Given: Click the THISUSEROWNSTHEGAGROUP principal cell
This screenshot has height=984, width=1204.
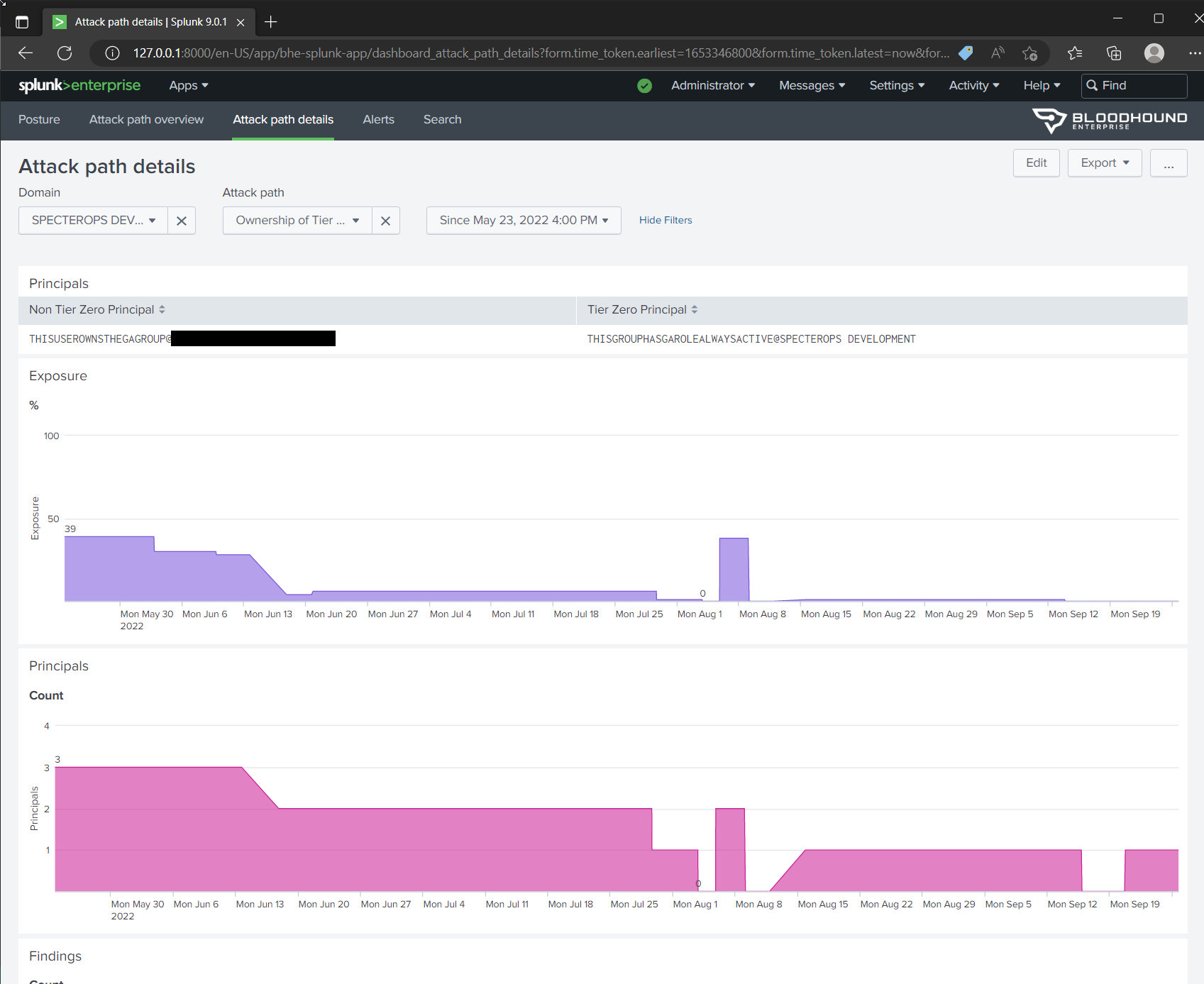Looking at the screenshot, I should 182,339.
